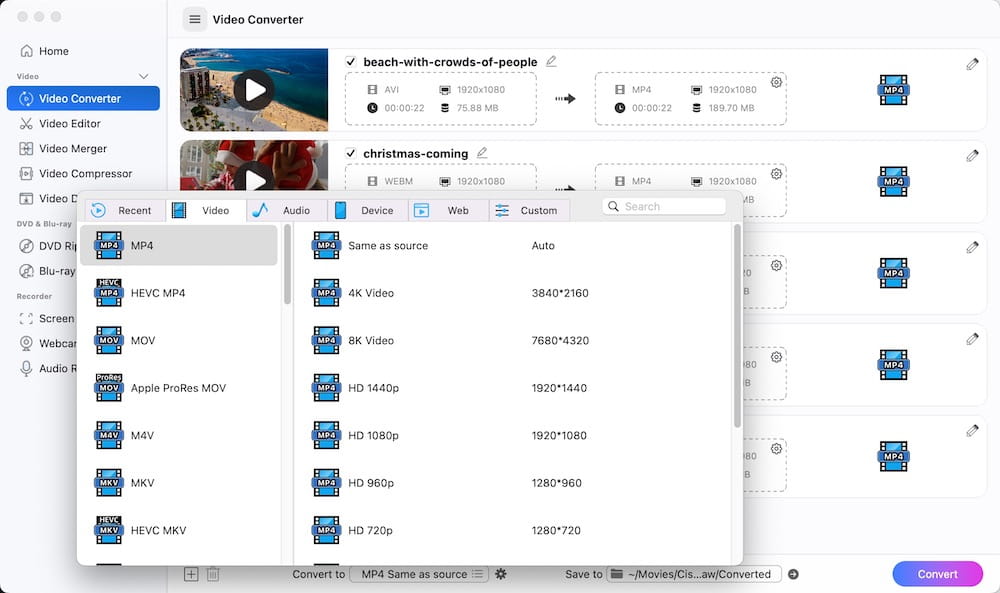1000x593 pixels.
Task: Click the DVD Ripper disc icon
Action: tap(26, 246)
